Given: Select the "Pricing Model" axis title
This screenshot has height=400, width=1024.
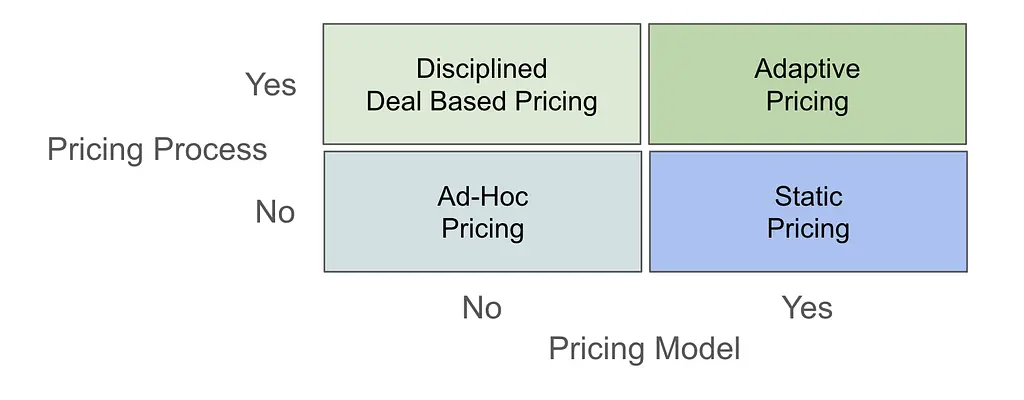Looking at the screenshot, I should tap(645, 349).
